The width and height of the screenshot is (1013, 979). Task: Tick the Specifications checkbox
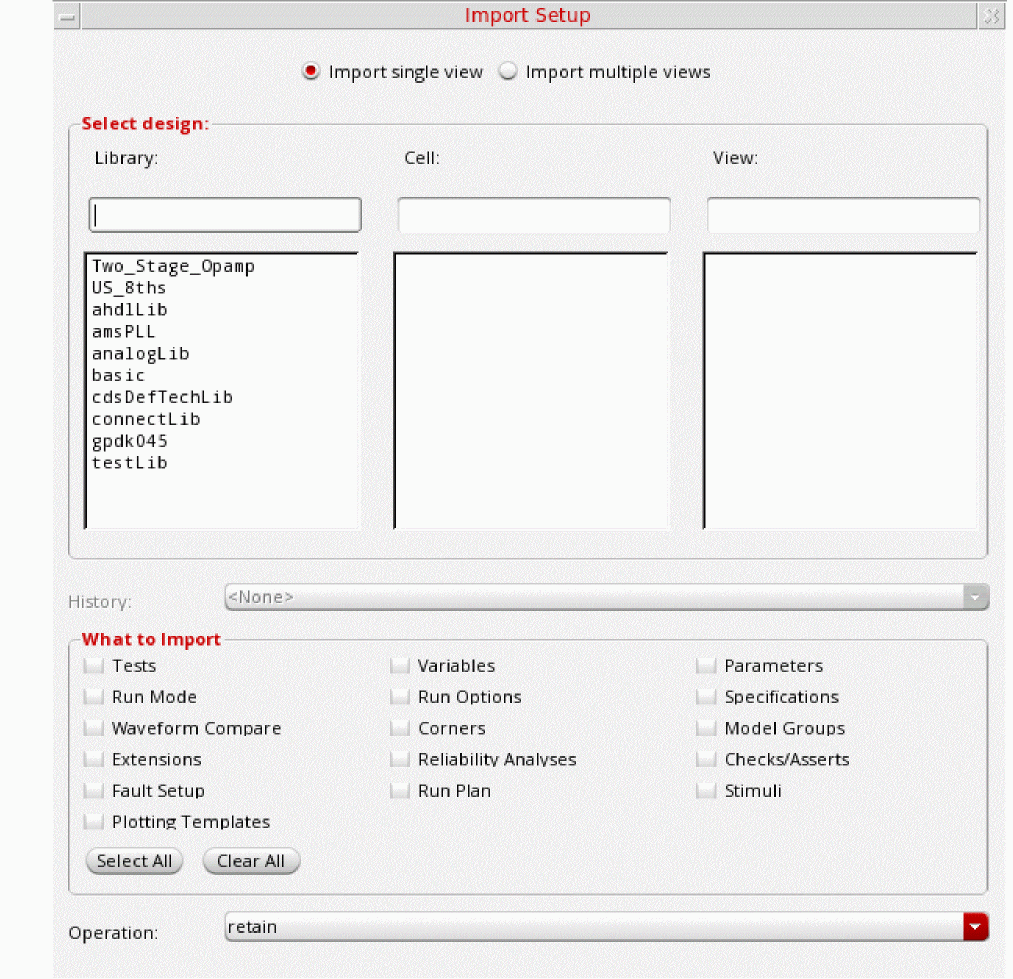pos(707,697)
